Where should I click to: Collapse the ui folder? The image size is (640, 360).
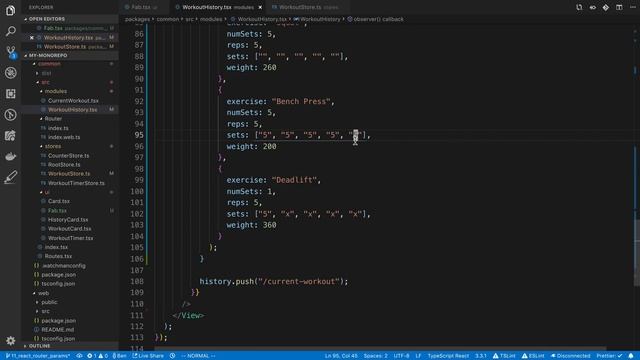(47, 192)
